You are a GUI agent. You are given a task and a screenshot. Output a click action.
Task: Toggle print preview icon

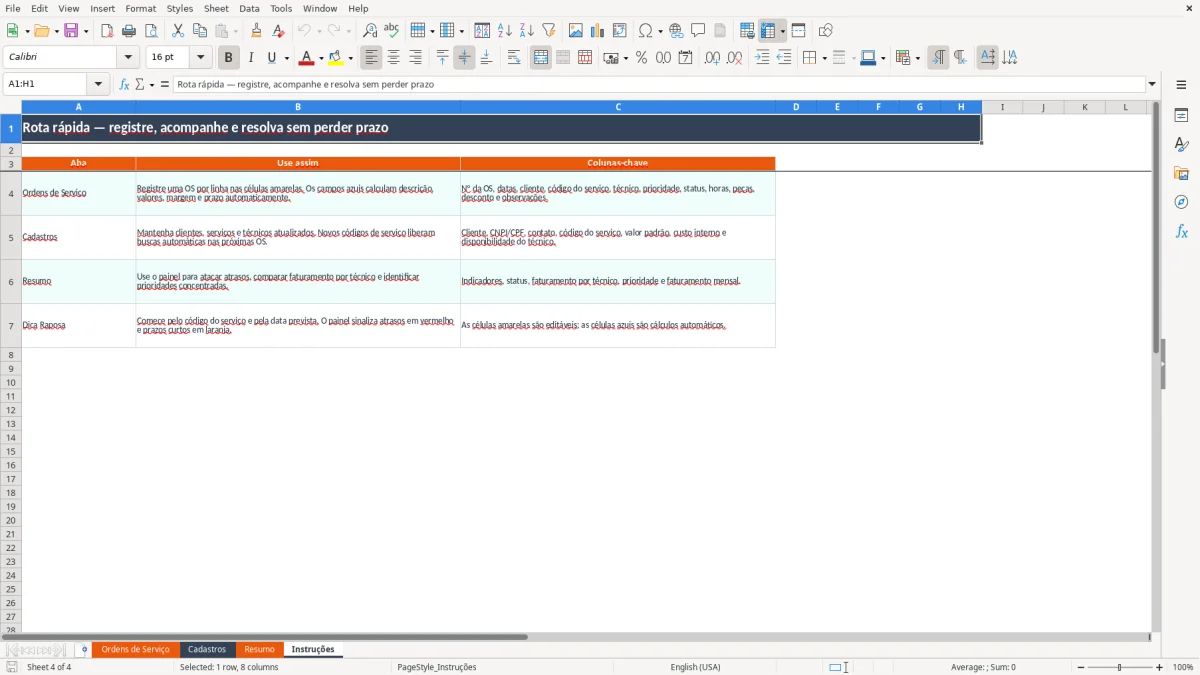pyautogui.click(x=151, y=31)
